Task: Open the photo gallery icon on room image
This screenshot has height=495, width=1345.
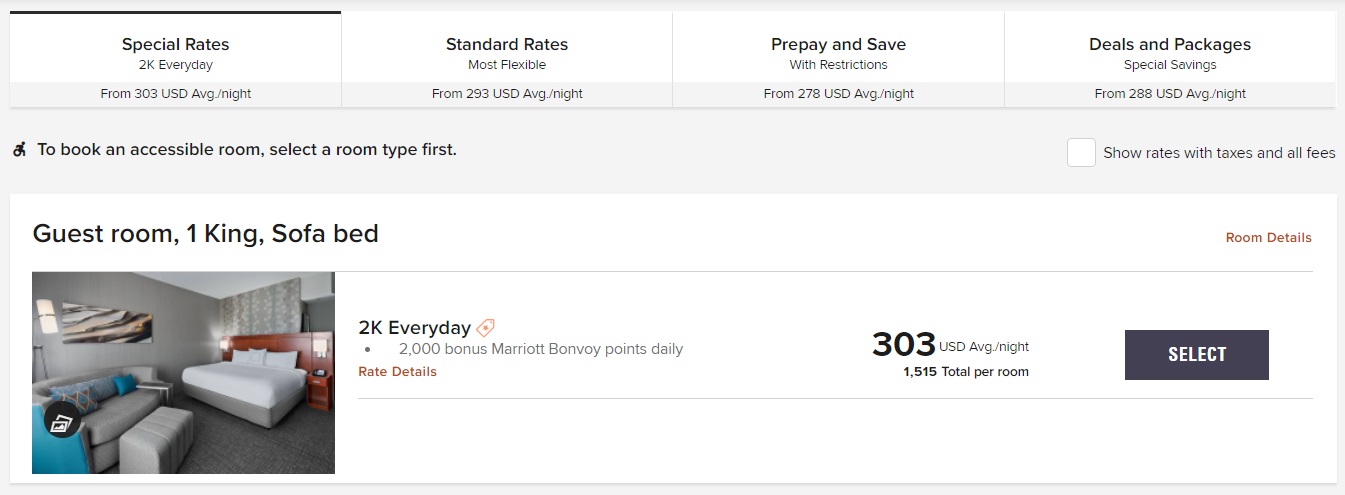Action: (x=62, y=421)
